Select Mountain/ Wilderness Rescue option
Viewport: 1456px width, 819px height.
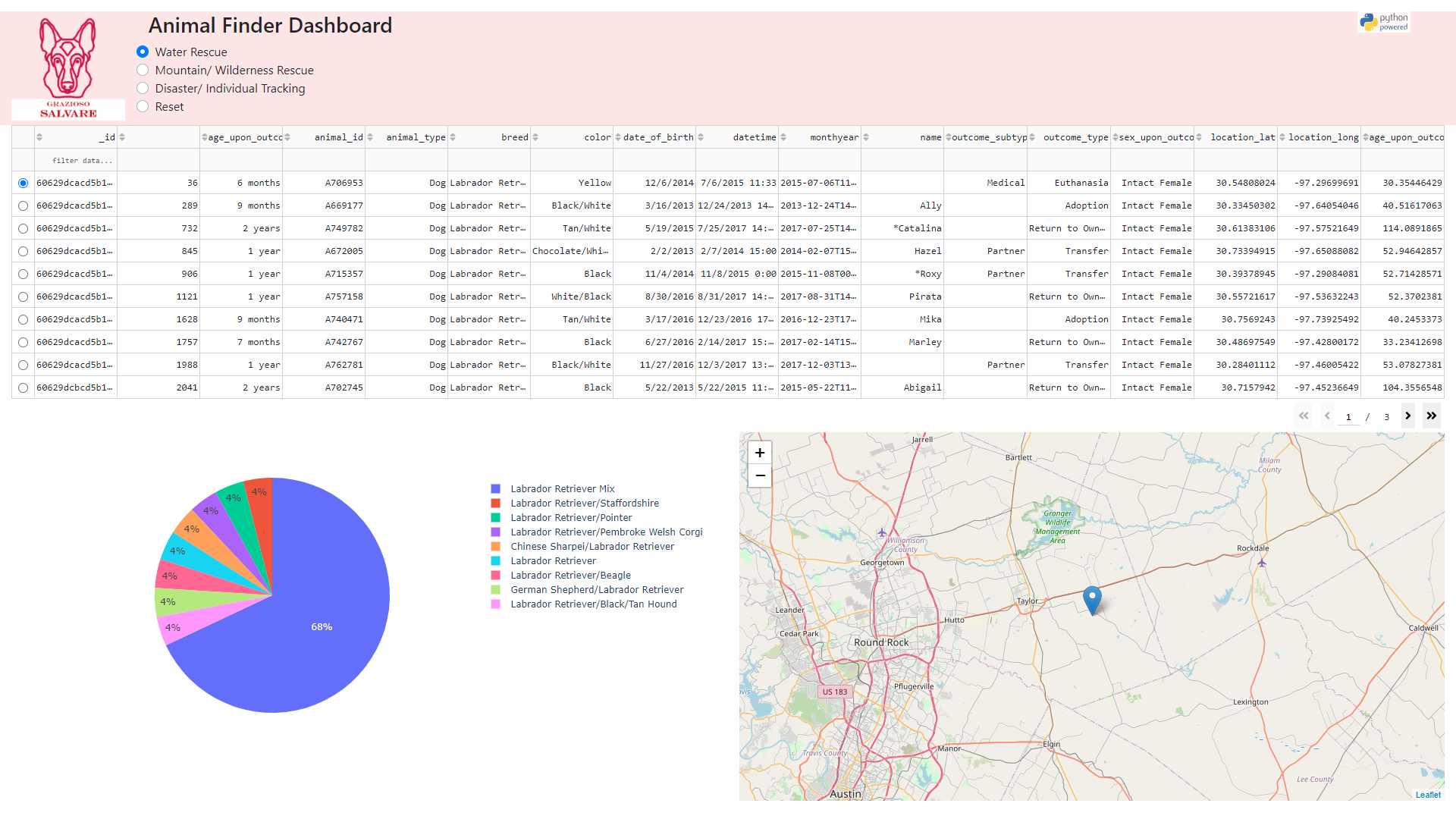click(143, 70)
